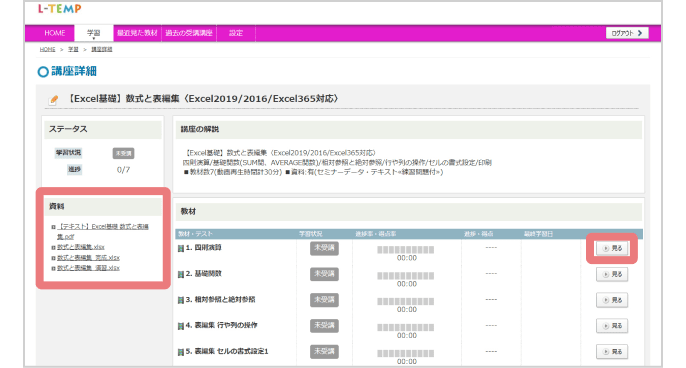Click the lesson title 3. 相対参照と絶対参照
The height and width of the screenshot is (368, 686).
220,299
